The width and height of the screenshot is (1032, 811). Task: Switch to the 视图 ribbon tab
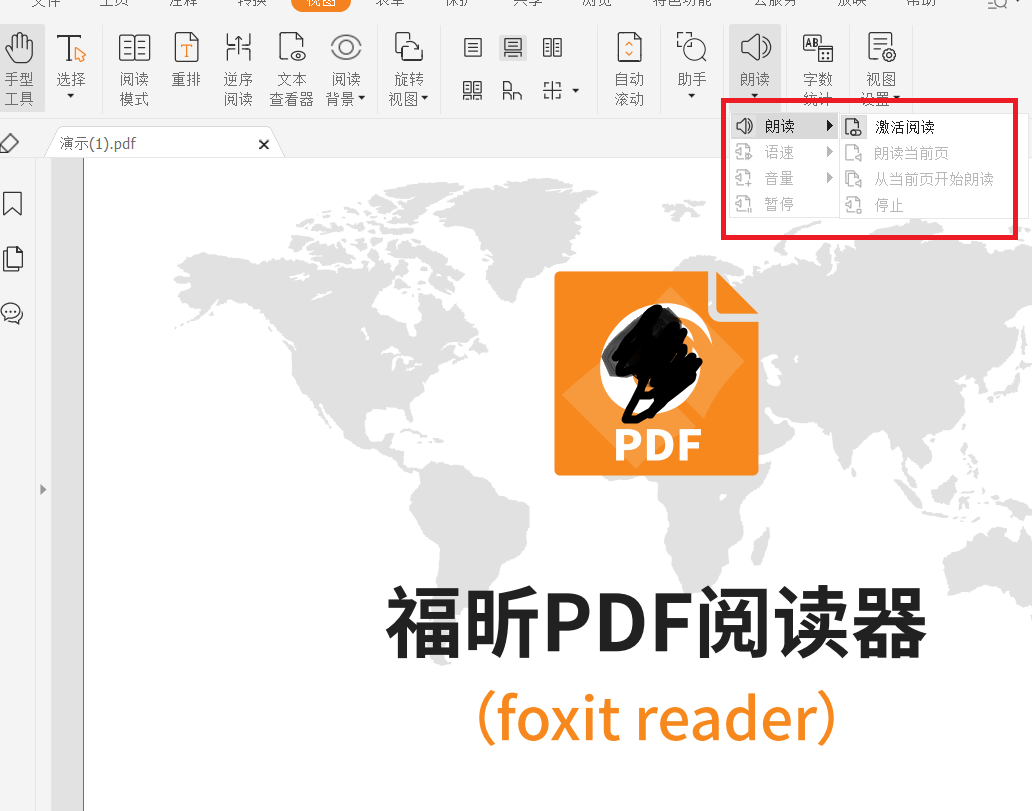coord(320,4)
